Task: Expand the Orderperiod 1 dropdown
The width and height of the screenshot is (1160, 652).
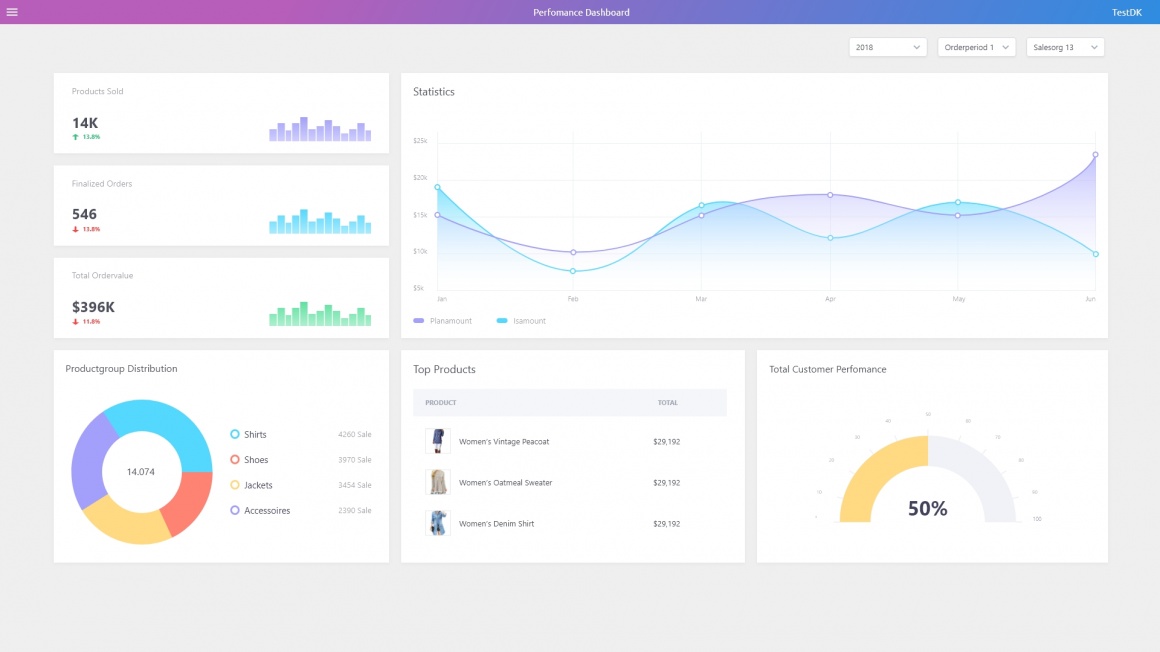Action: tap(976, 47)
